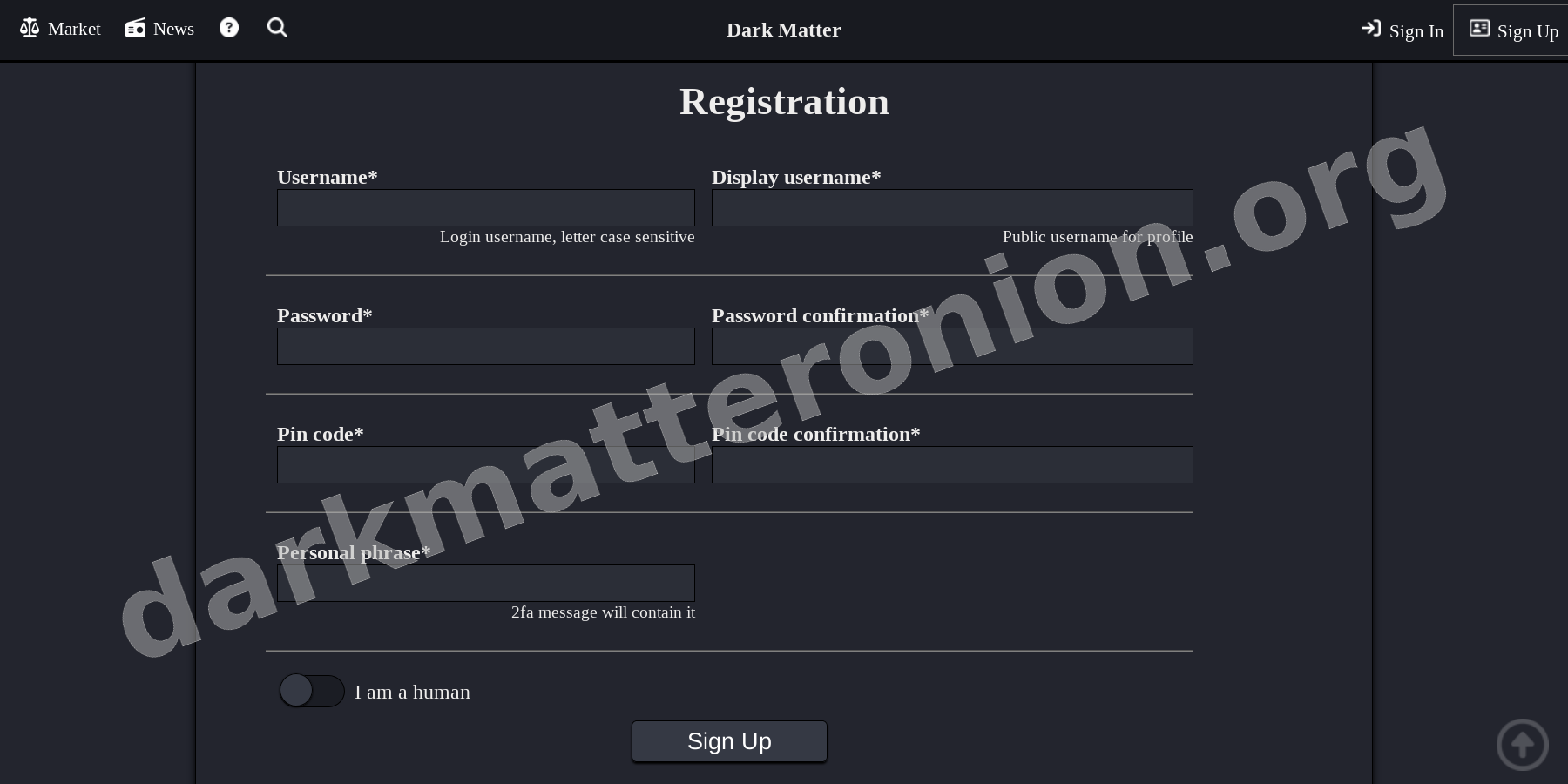Click the Username input field
Viewport: 1568px width, 784px height.
[x=484, y=207]
